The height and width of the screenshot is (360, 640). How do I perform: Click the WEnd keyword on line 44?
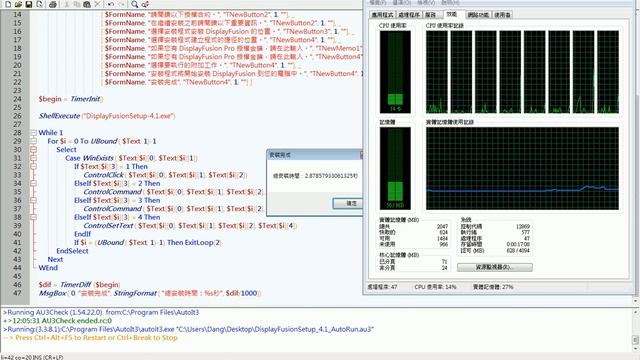point(48,268)
